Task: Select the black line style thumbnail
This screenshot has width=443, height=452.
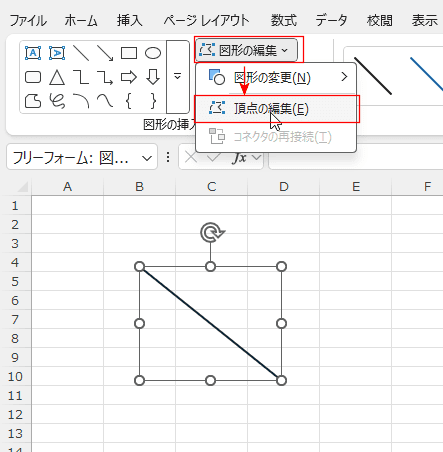Action: (x=373, y=76)
